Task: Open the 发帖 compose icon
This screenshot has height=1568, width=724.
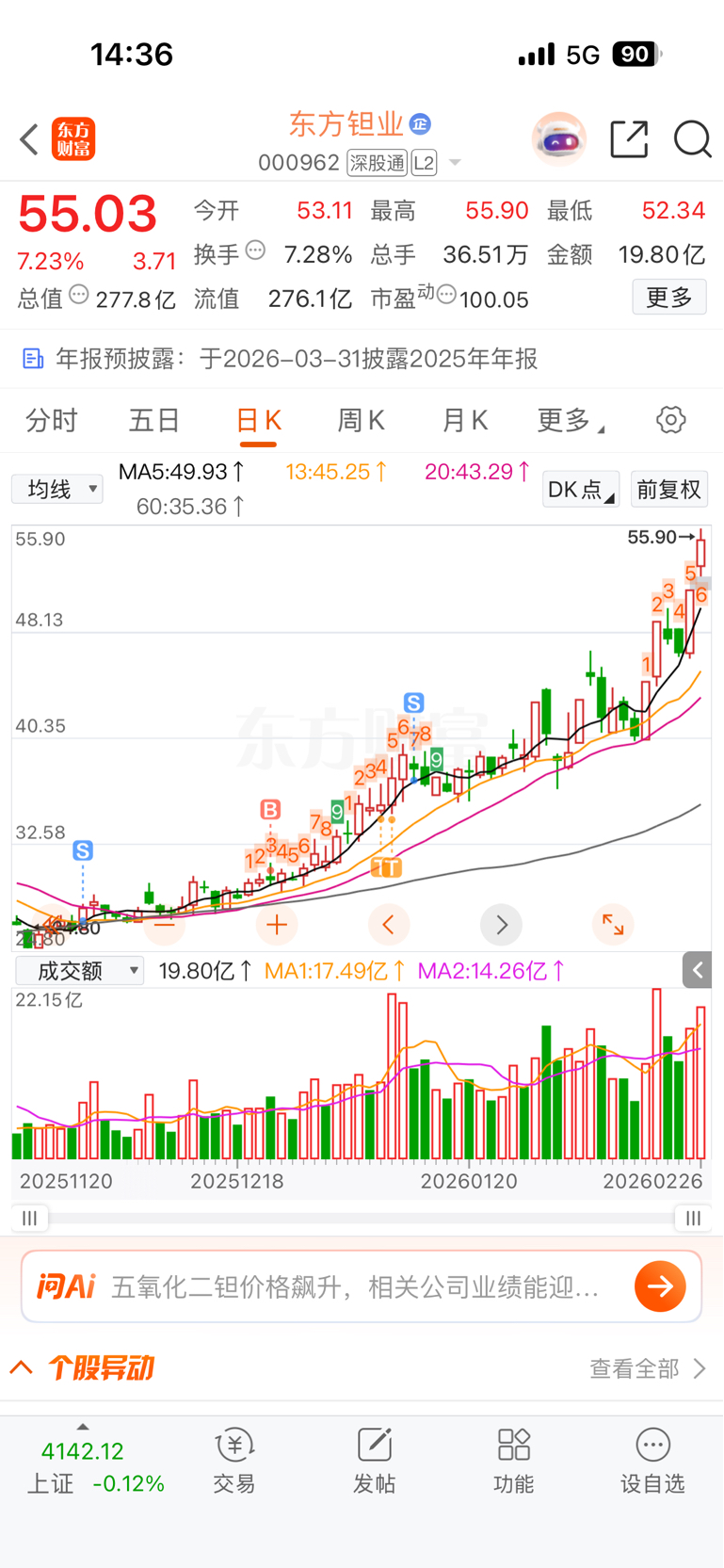Action: click(374, 1445)
